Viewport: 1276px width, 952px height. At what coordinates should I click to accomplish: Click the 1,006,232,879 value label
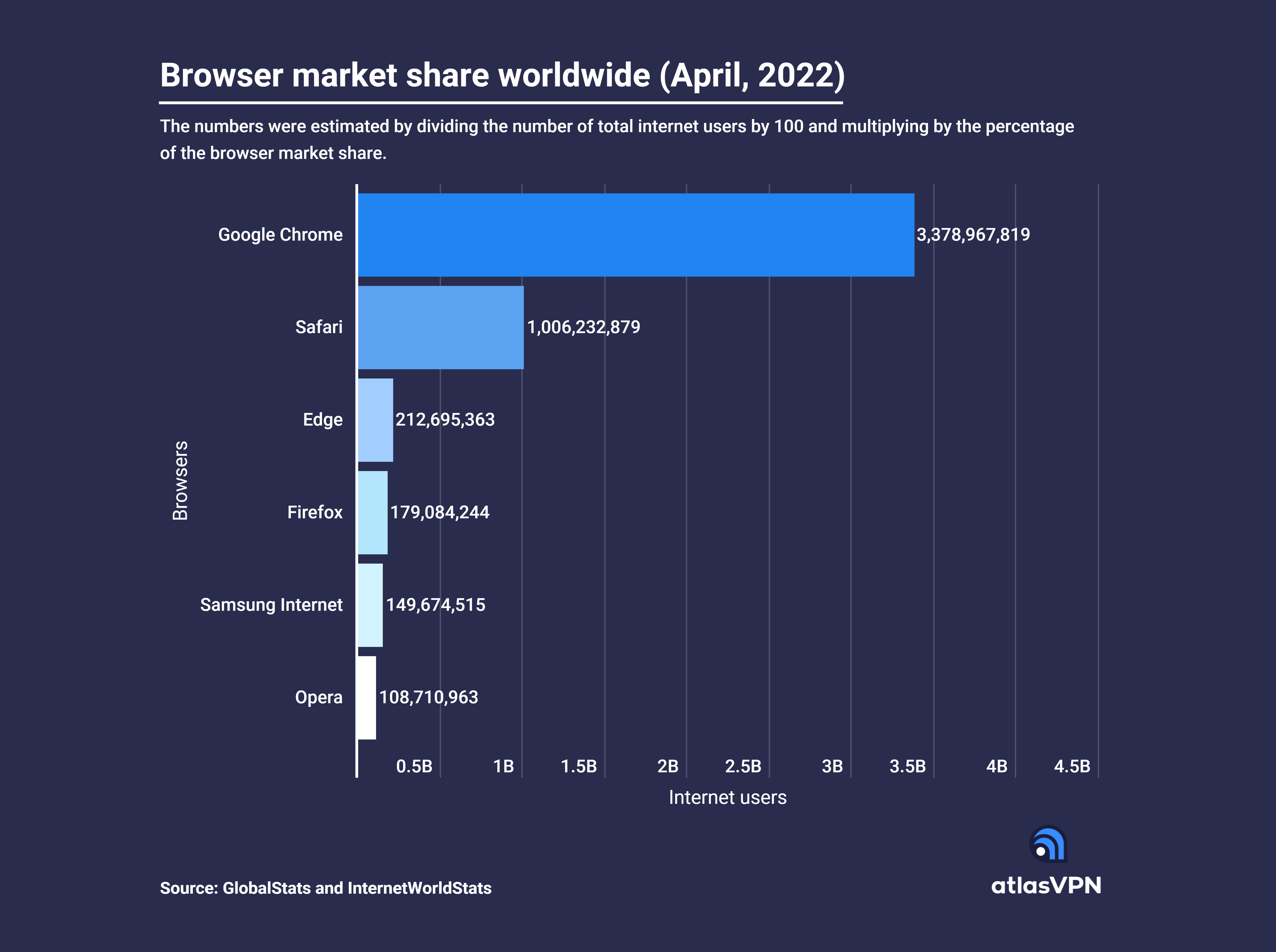click(x=583, y=327)
